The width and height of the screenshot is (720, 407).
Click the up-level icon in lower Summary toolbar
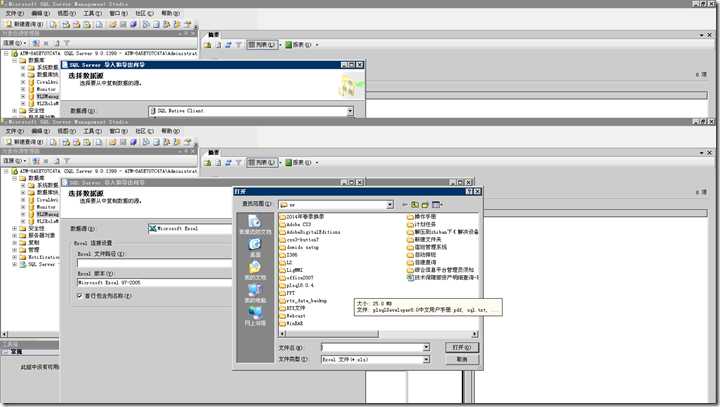[x=208, y=163]
